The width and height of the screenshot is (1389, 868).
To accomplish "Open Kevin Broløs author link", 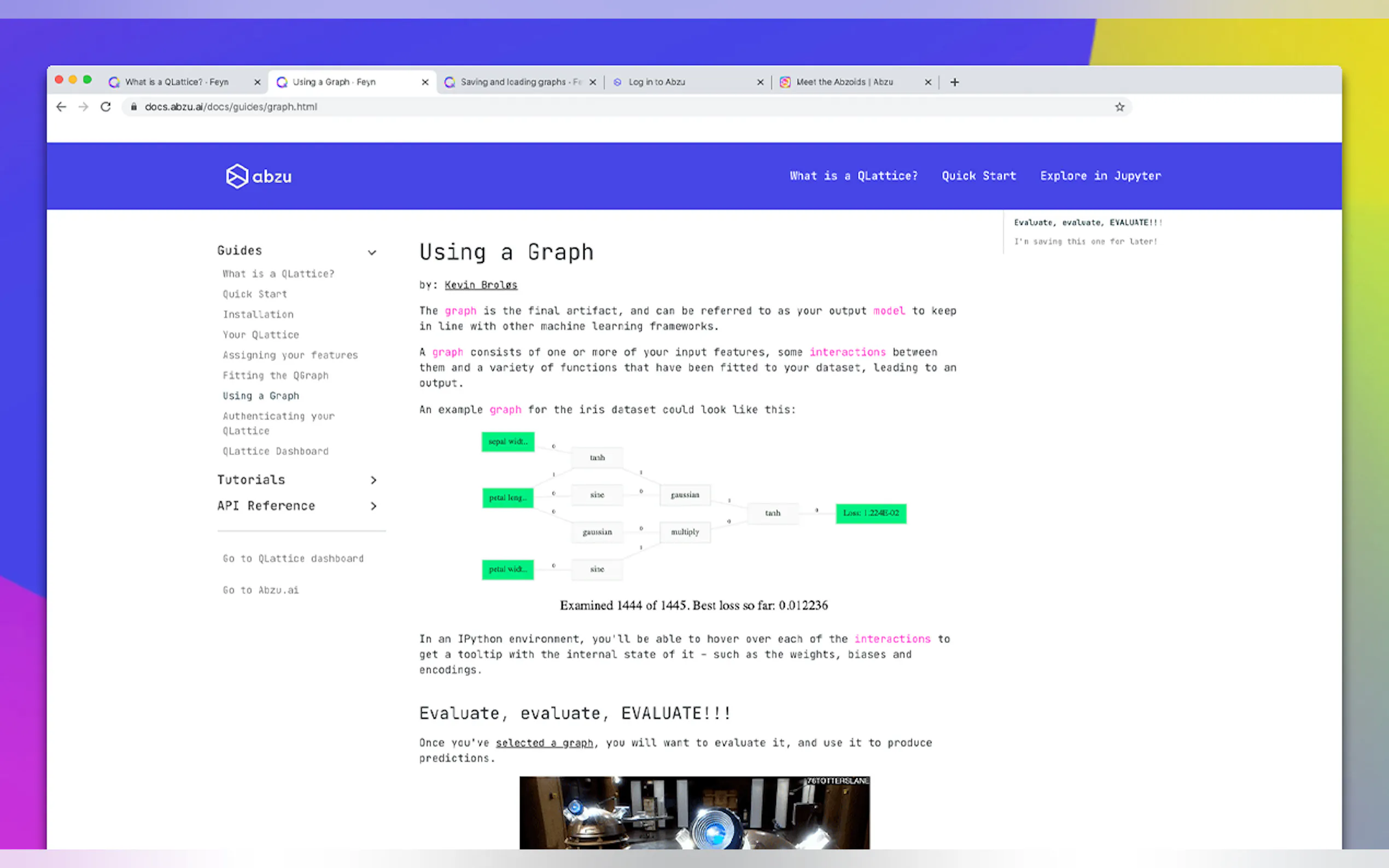I will 481,285.
